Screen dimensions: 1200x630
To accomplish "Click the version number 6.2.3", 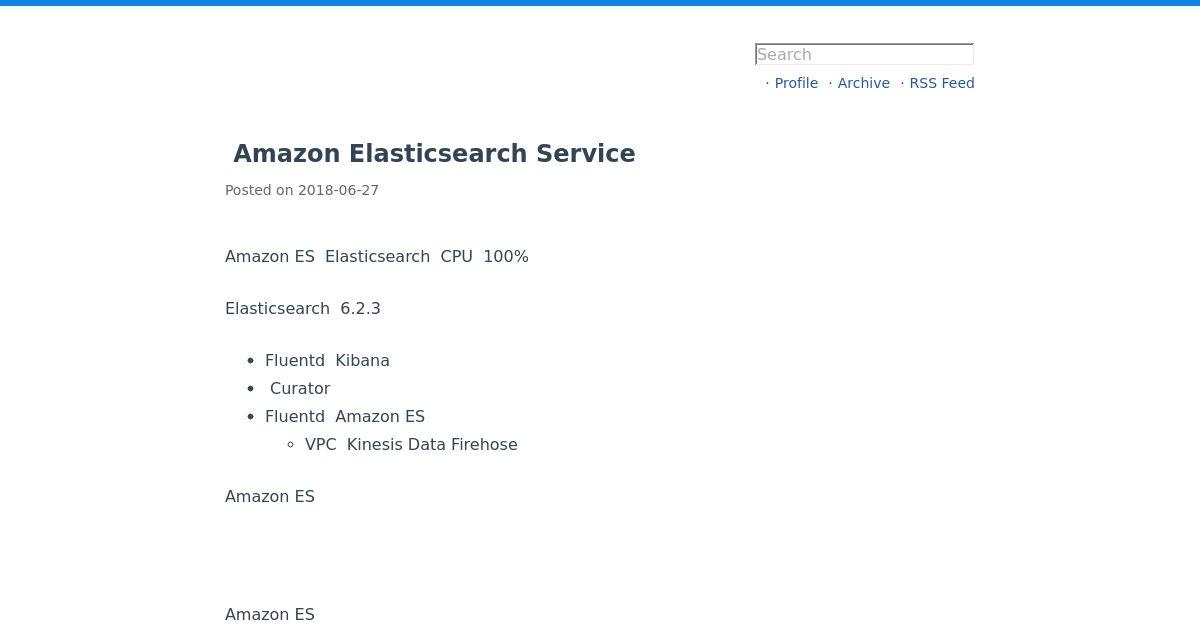I will [x=360, y=308].
